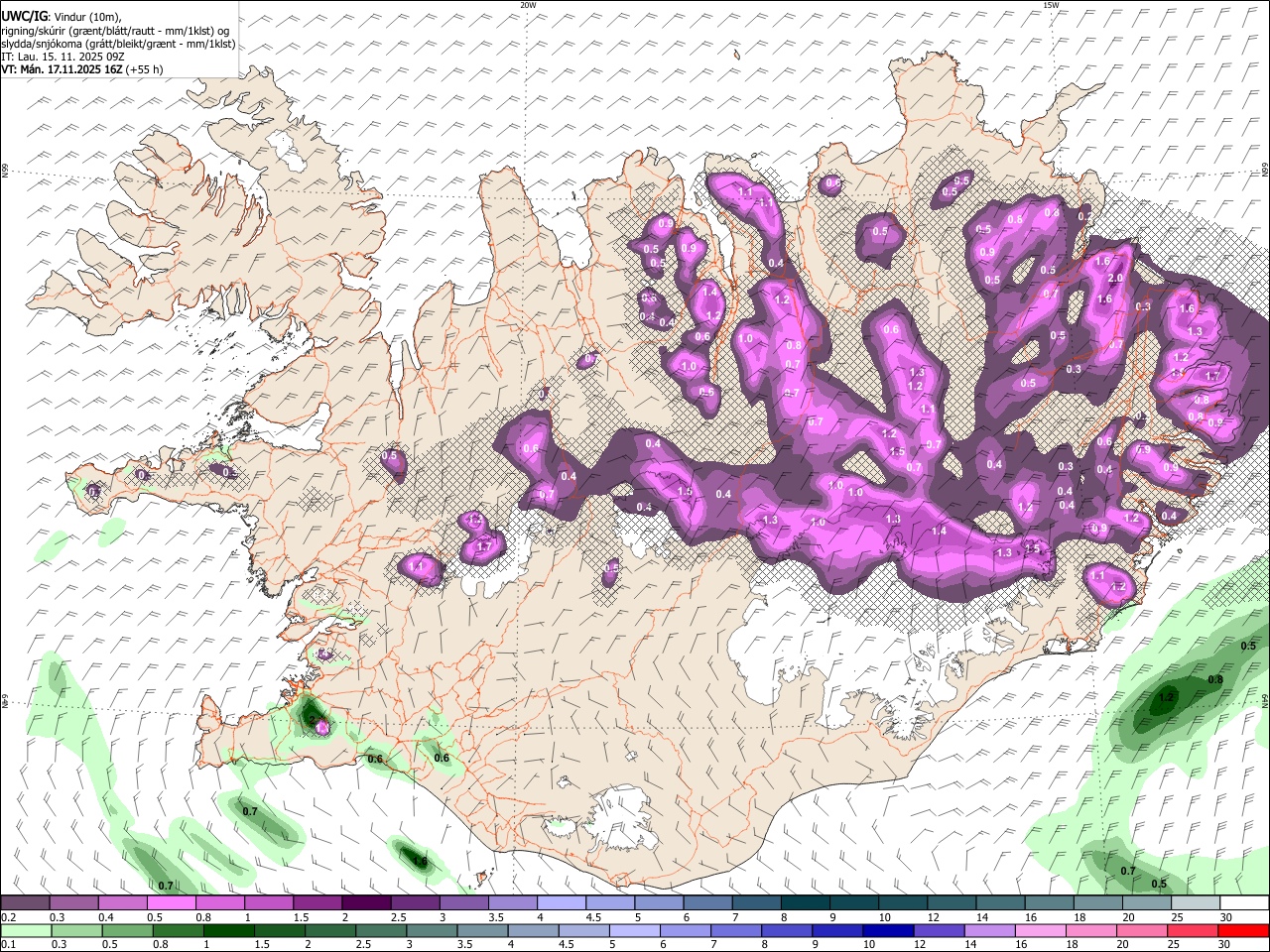Click the lavender upper swatch starting at 4
The height and width of the screenshot is (952, 1270).
point(561,903)
